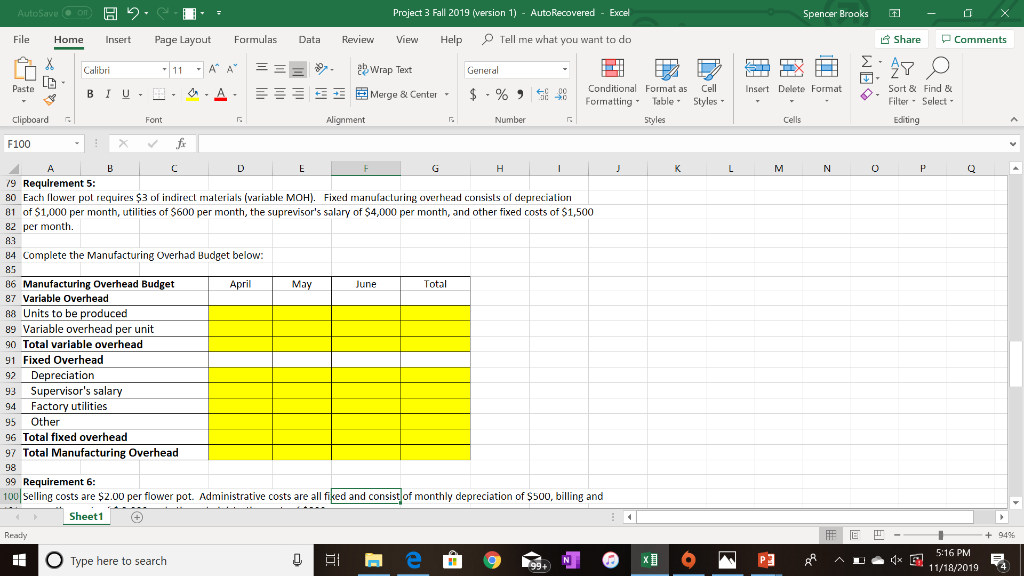Click Format cells button
Viewport: 1024px width, 576px height.
(826, 82)
